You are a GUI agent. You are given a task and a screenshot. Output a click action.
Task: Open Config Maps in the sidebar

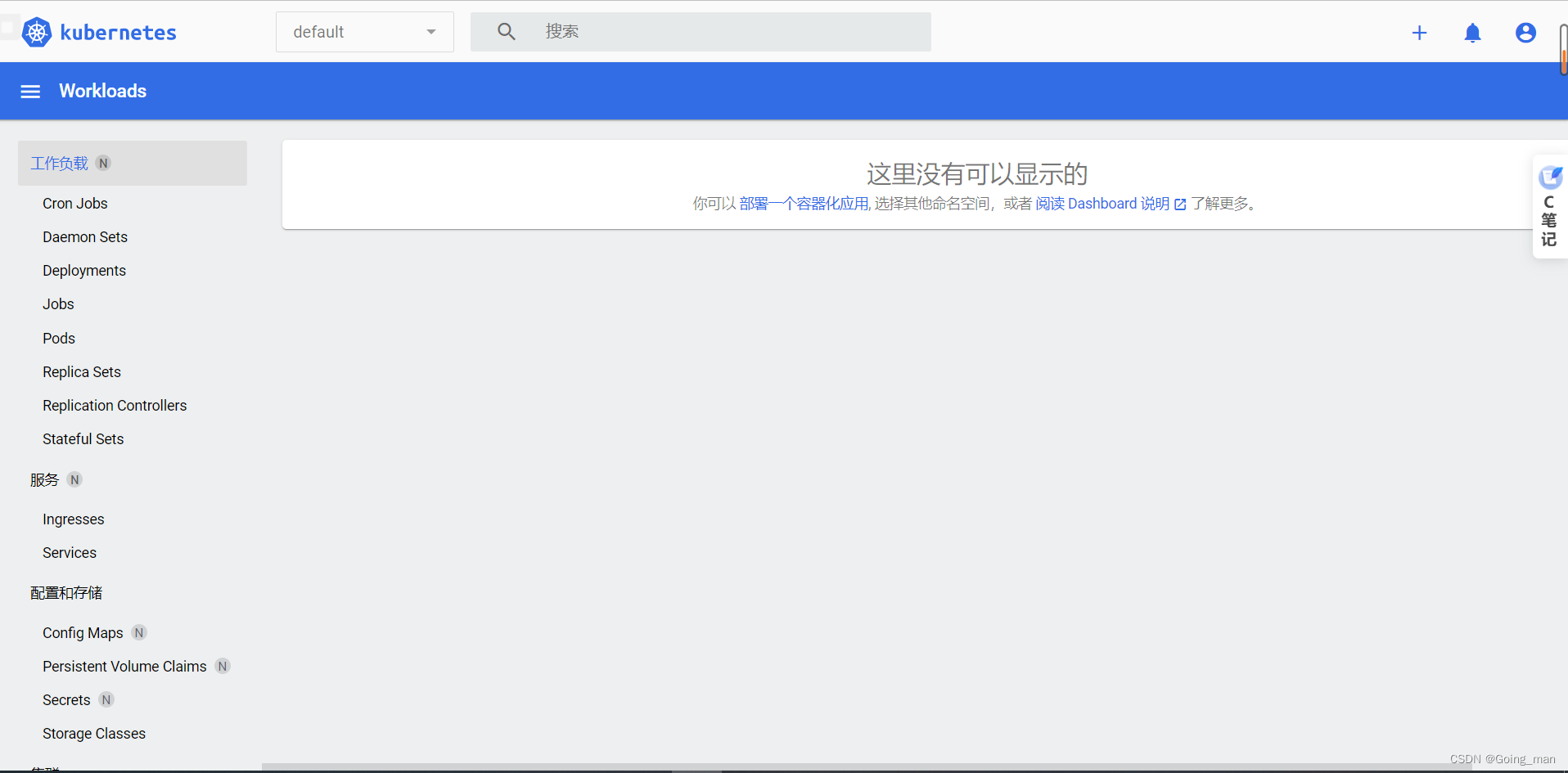point(83,633)
